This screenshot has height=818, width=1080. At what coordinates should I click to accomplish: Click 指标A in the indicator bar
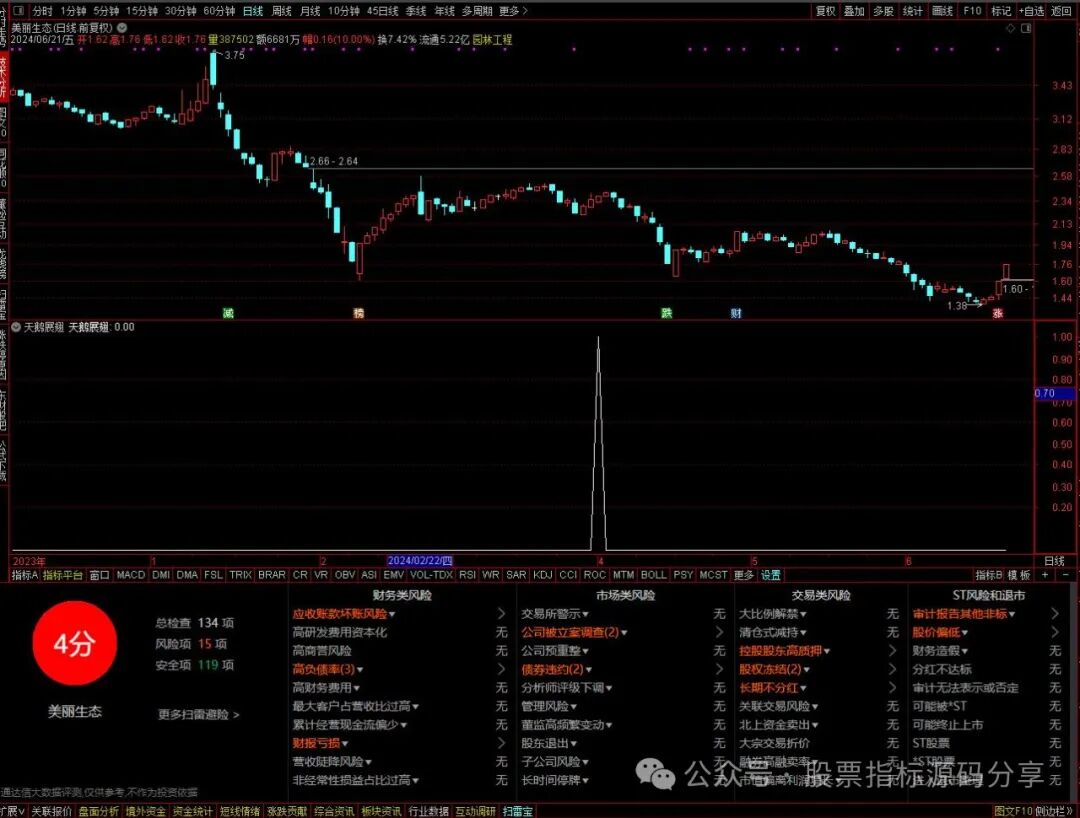[25, 575]
